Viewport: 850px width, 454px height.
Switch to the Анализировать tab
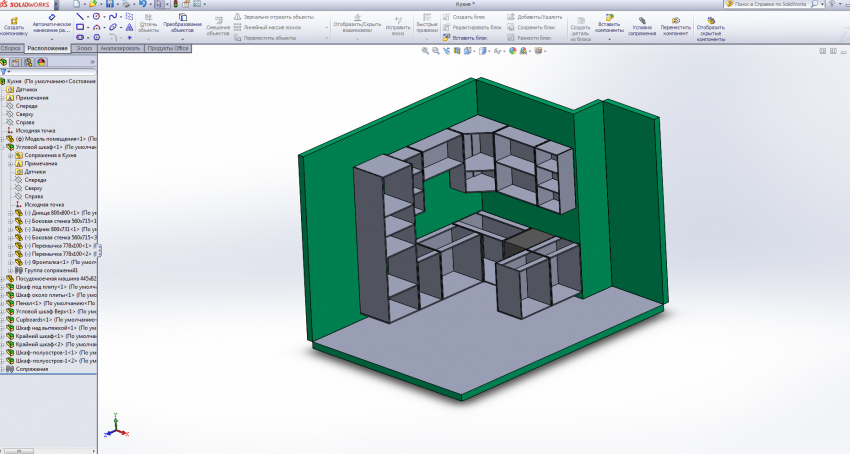120,48
